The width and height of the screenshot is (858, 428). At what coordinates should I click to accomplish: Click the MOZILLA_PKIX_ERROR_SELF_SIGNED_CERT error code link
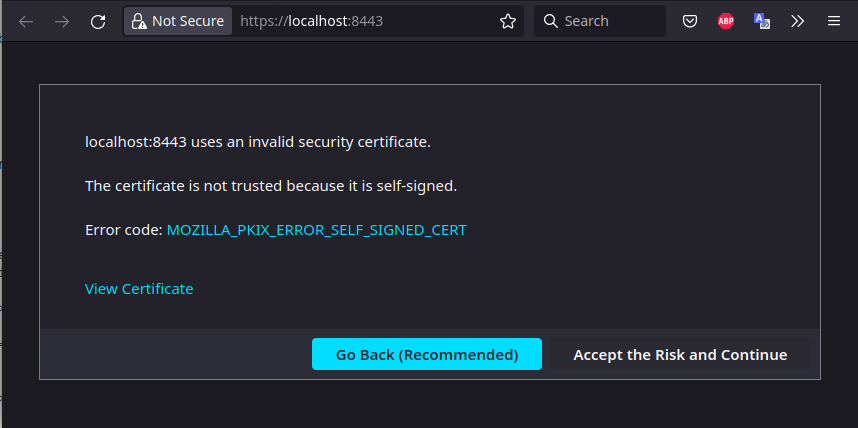coord(316,230)
